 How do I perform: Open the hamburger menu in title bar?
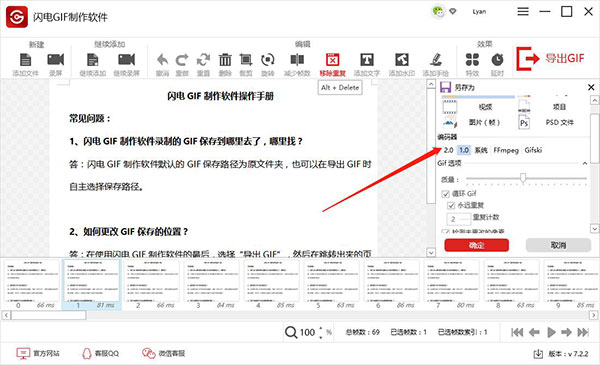click(523, 11)
